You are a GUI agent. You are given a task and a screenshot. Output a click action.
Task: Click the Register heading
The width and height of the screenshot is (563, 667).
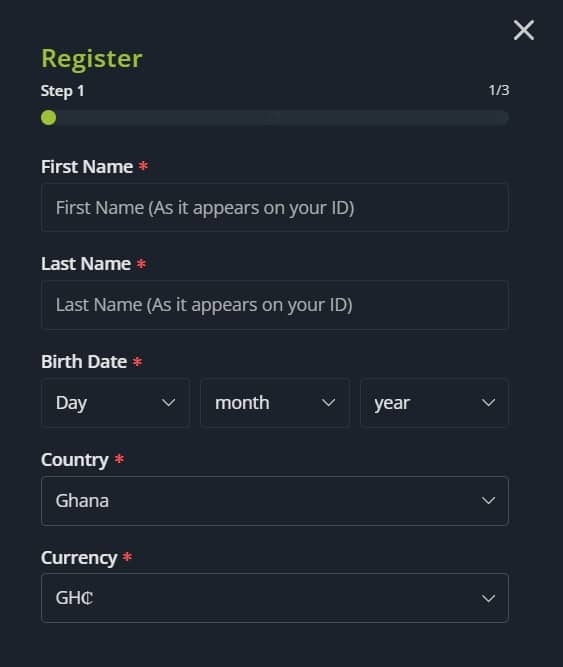[91, 59]
